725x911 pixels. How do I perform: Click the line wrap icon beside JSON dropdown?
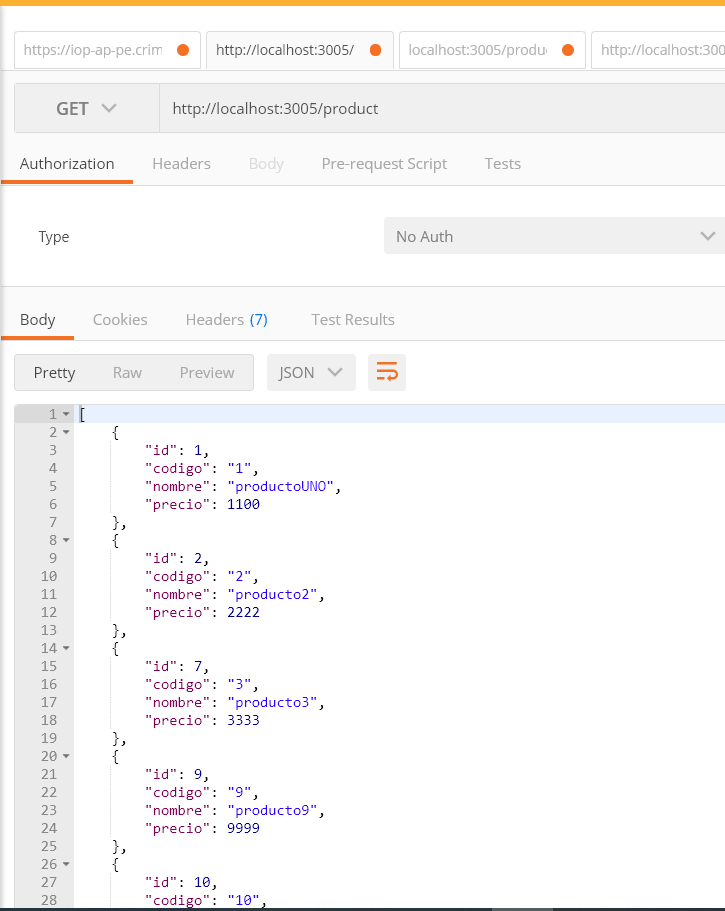tap(386, 372)
